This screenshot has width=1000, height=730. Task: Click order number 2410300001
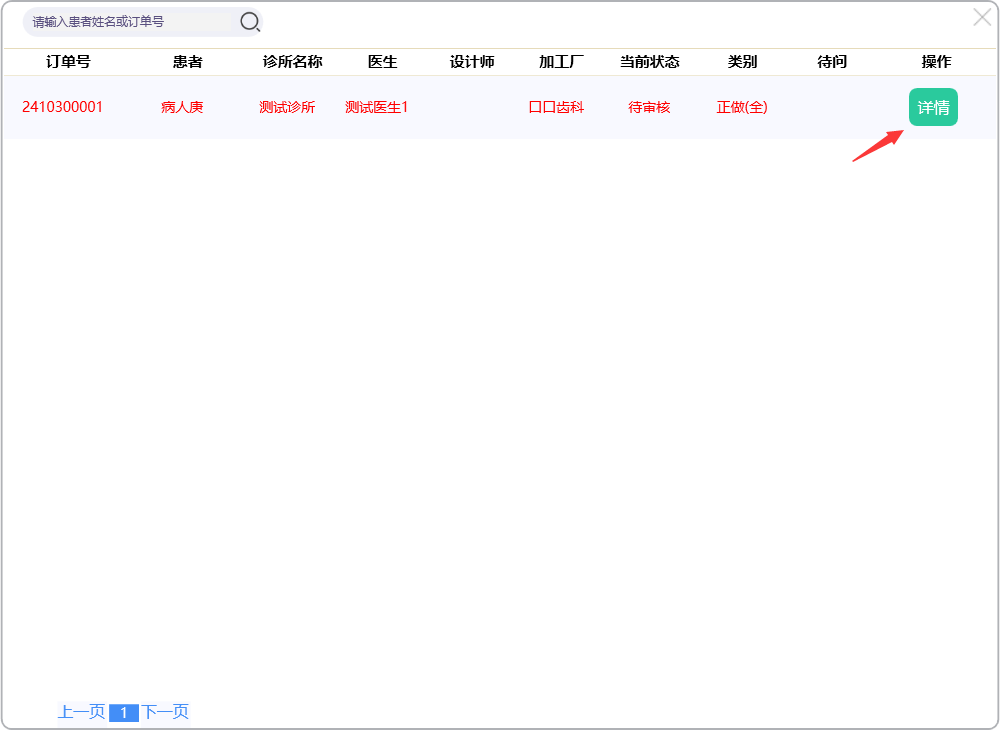point(62,107)
